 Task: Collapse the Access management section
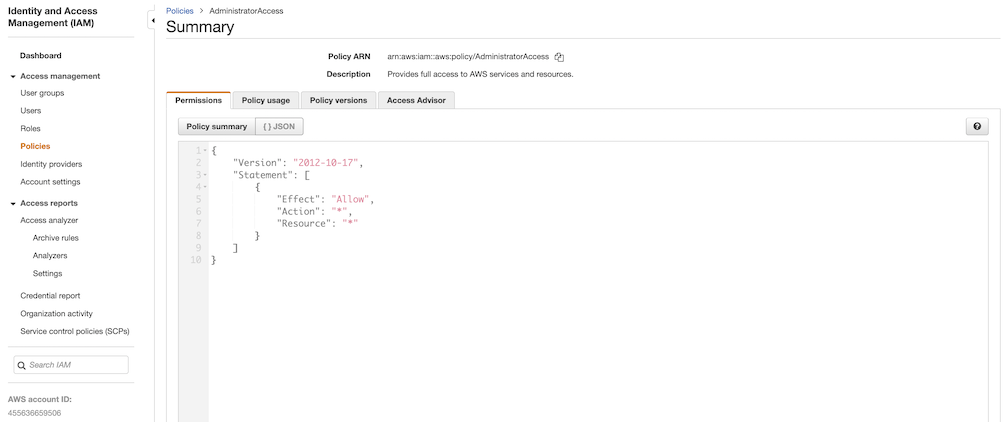point(13,76)
